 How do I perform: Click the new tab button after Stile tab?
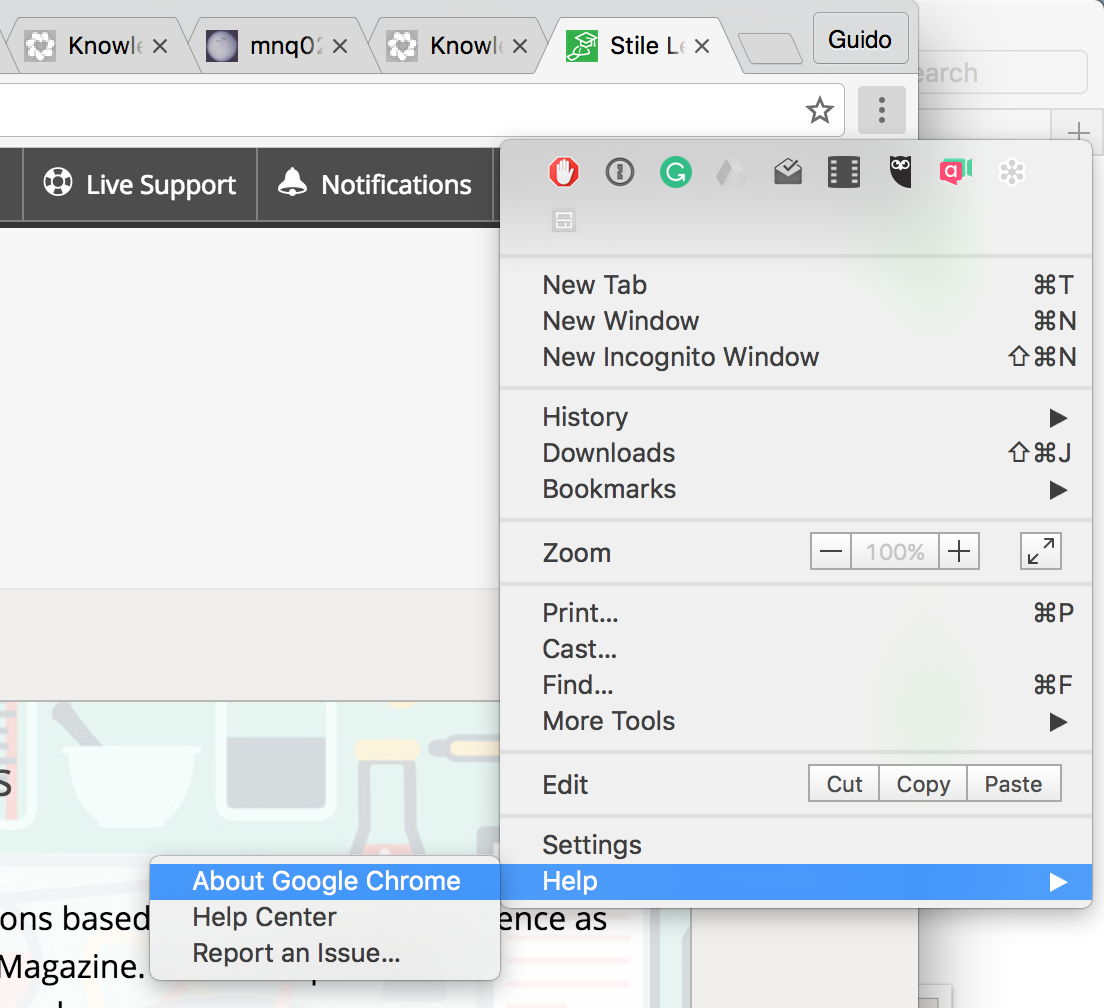coord(770,49)
